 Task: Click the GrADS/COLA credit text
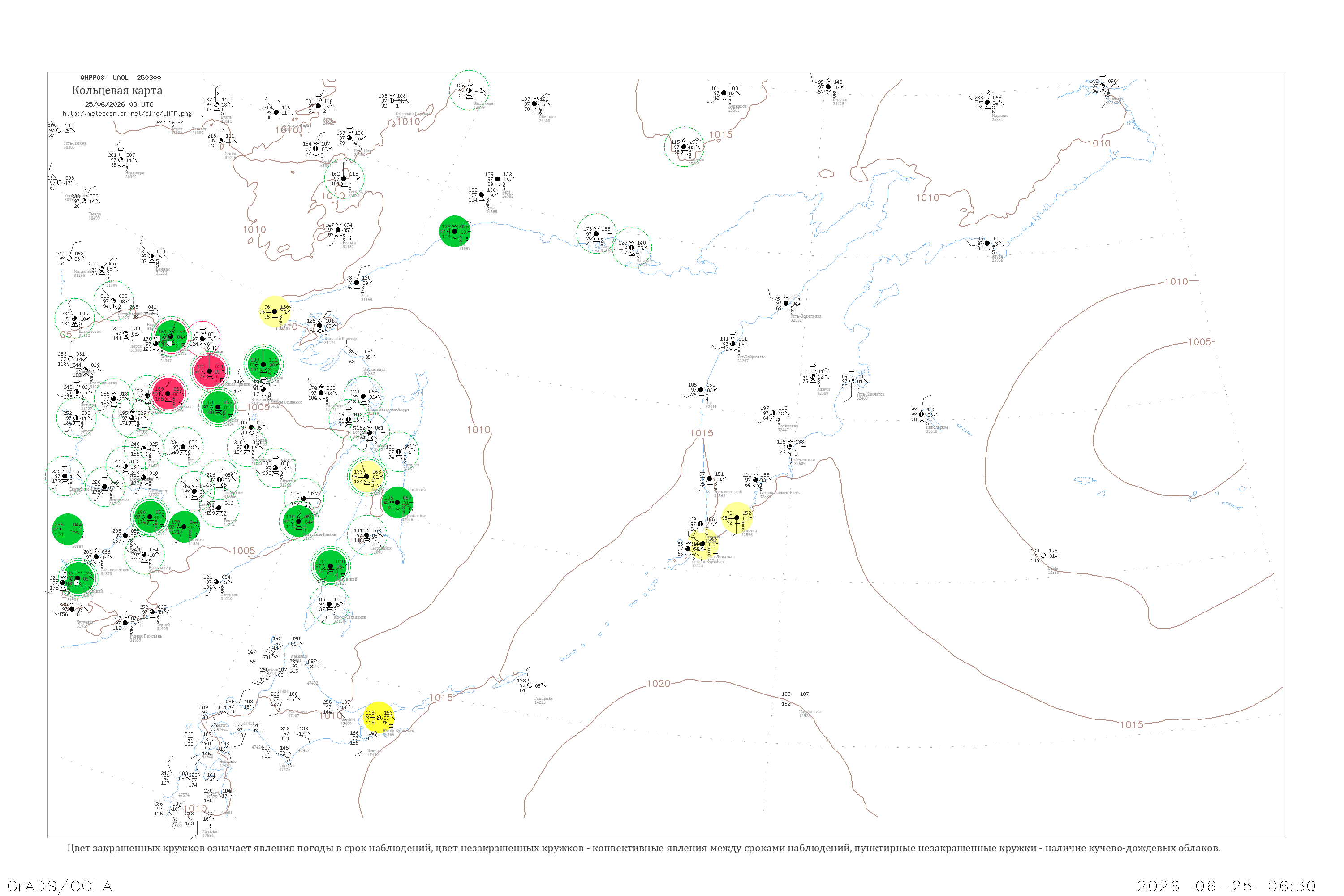(60, 886)
